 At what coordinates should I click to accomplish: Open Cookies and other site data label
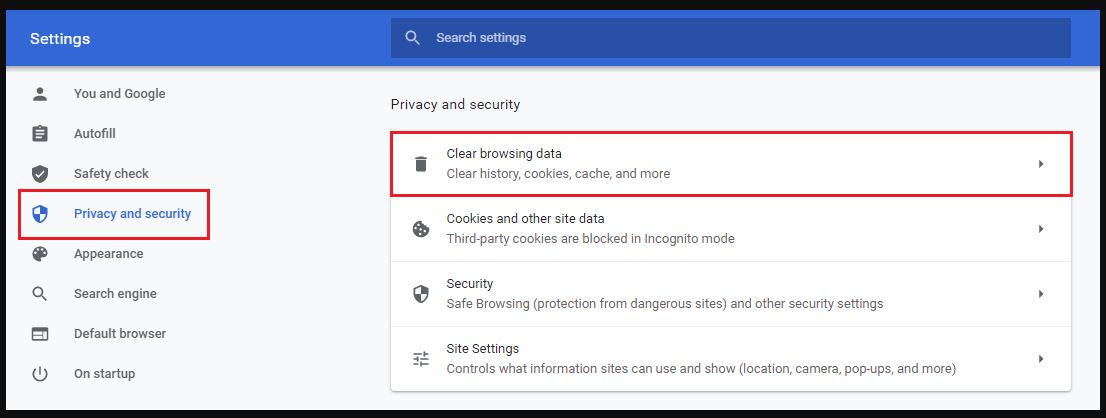coord(525,219)
